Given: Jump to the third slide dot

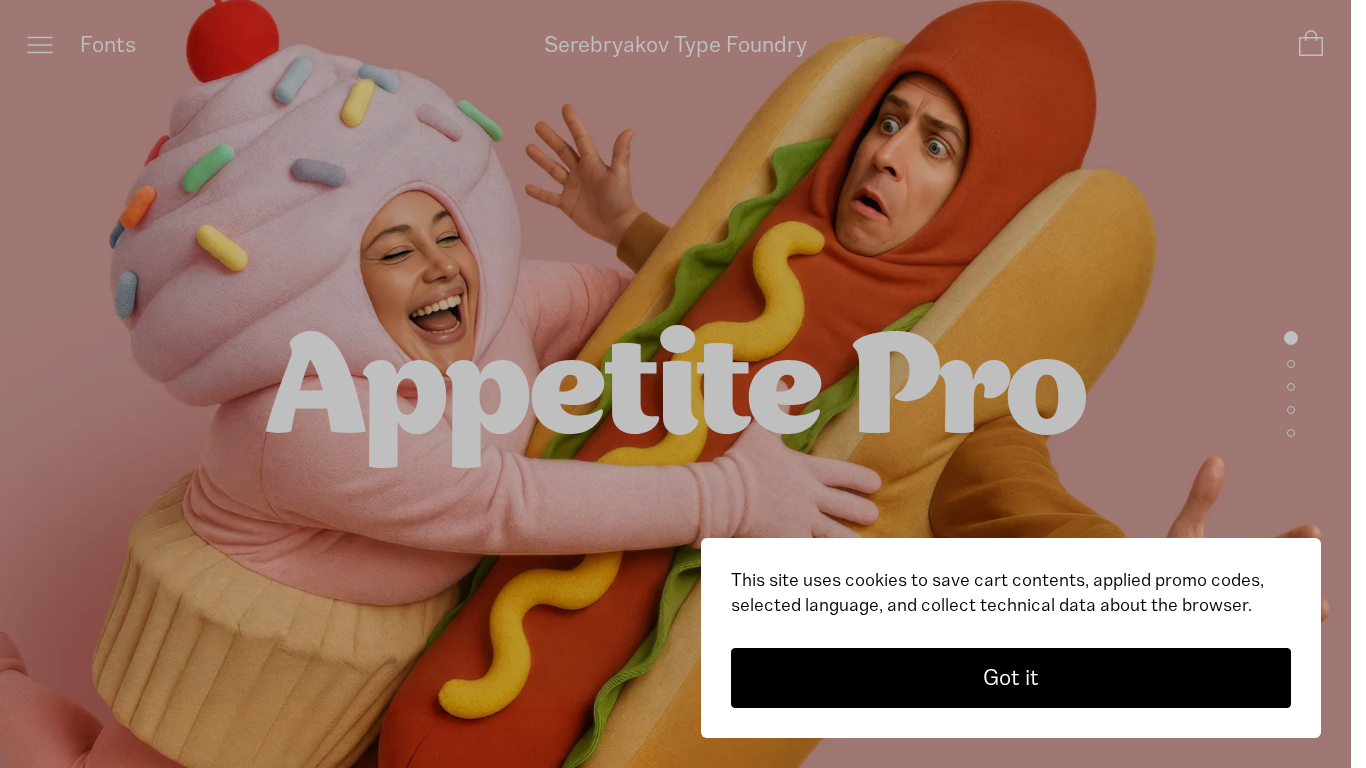Looking at the screenshot, I should (1291, 387).
